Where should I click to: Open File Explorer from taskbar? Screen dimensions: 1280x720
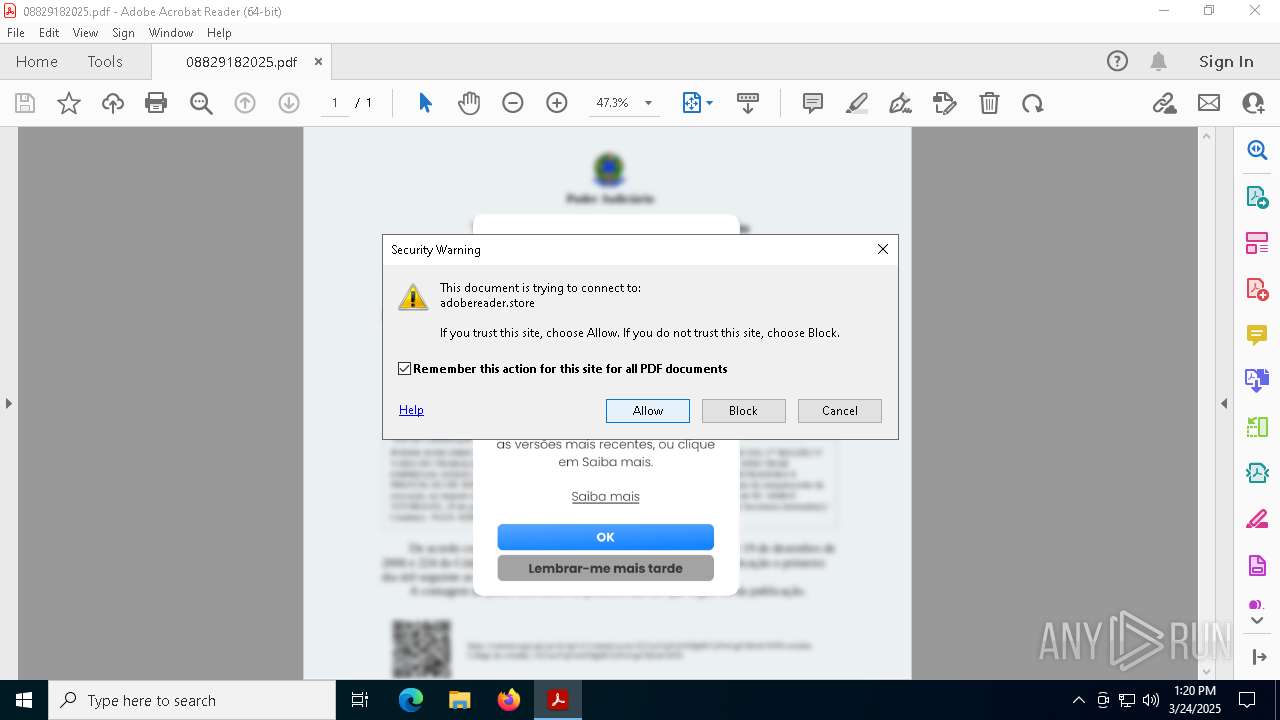459,700
